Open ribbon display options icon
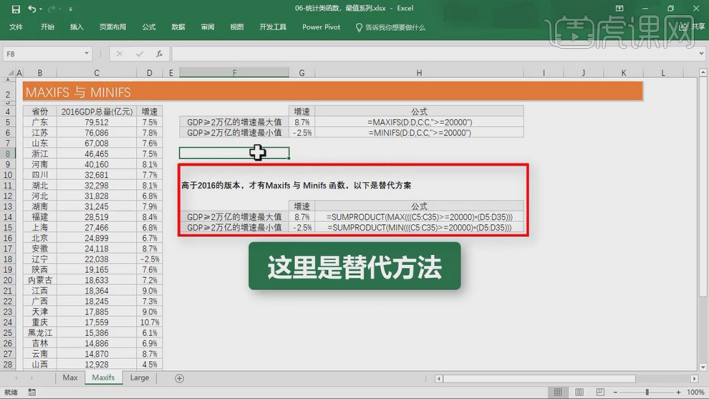This screenshot has width=709, height=399. (619, 8)
